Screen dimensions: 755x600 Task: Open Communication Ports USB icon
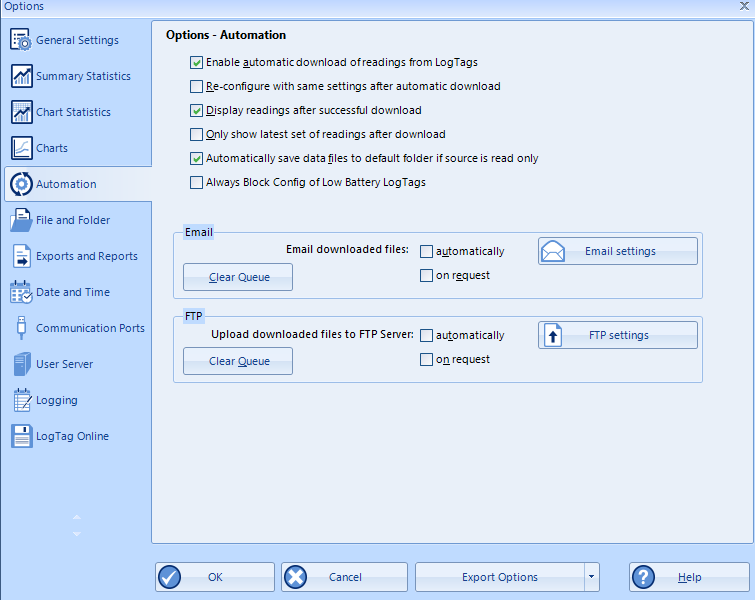pos(21,328)
